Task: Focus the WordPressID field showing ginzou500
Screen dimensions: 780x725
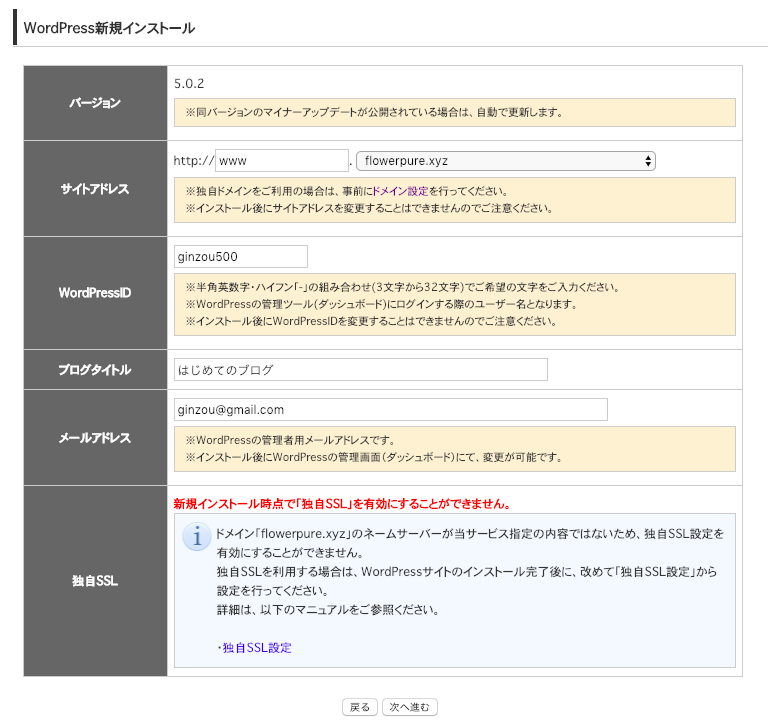Action: click(x=241, y=257)
